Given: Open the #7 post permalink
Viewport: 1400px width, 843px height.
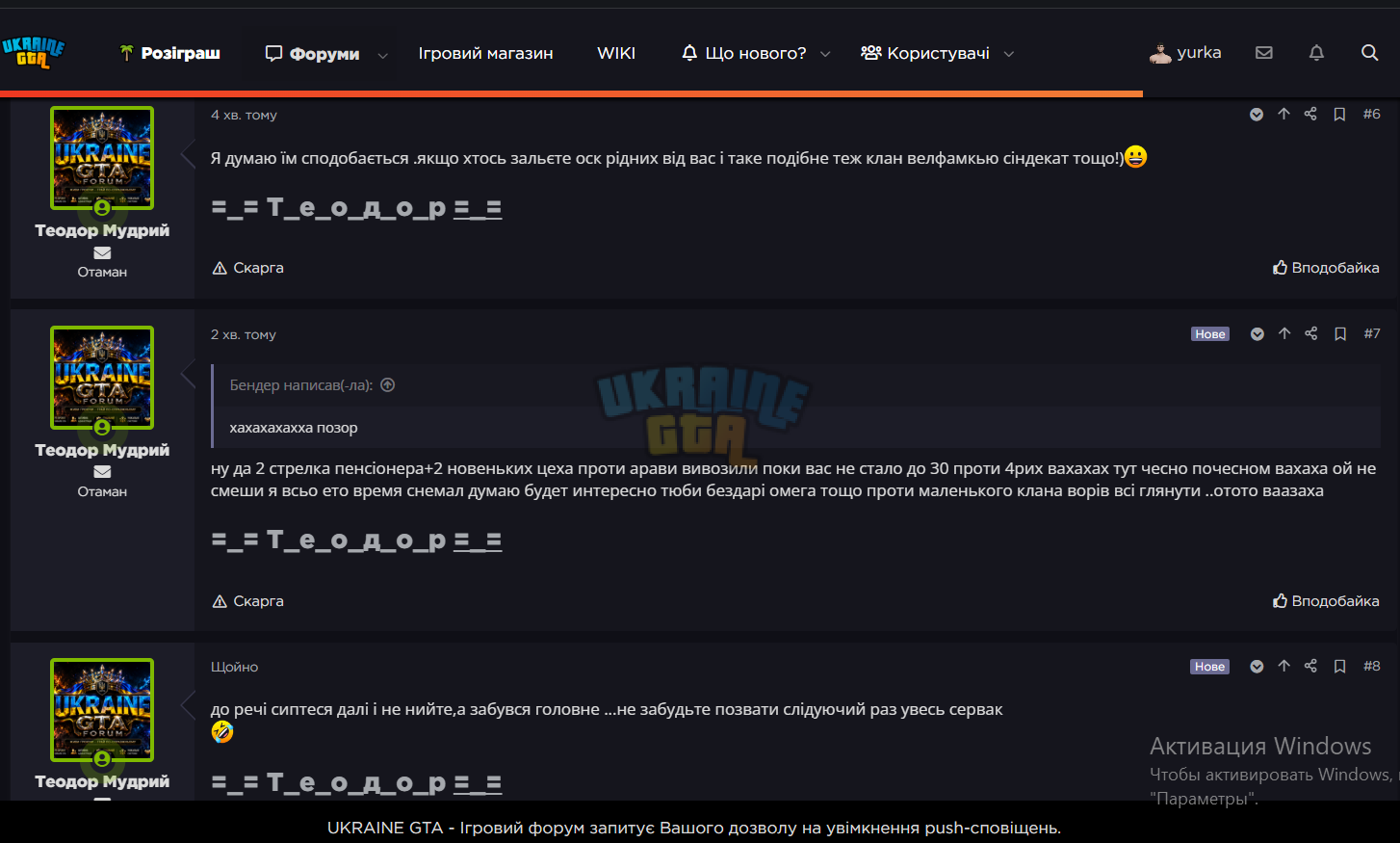Looking at the screenshot, I should pyautogui.click(x=1372, y=333).
